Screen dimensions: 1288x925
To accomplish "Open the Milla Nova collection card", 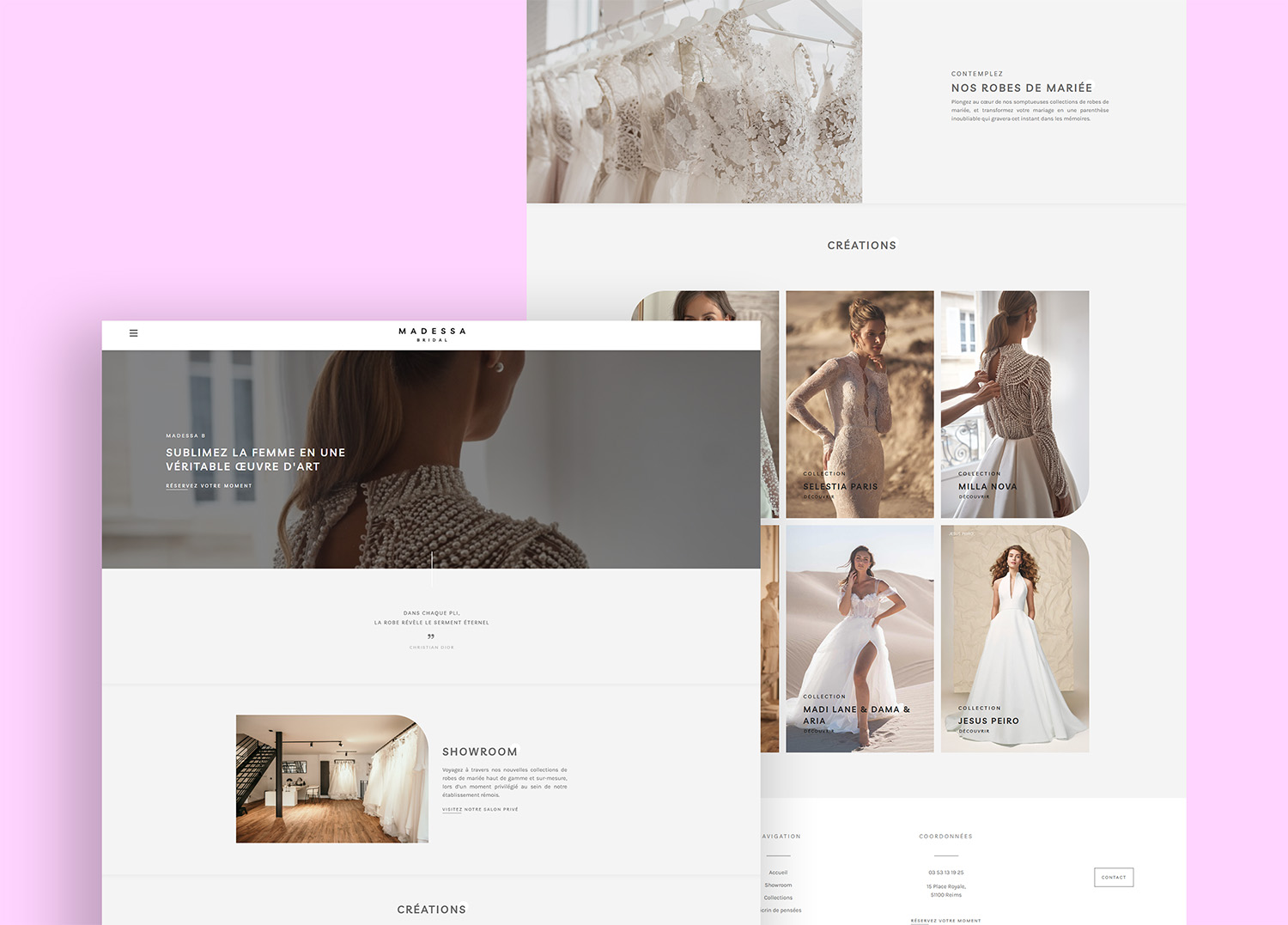I will tap(1014, 404).
